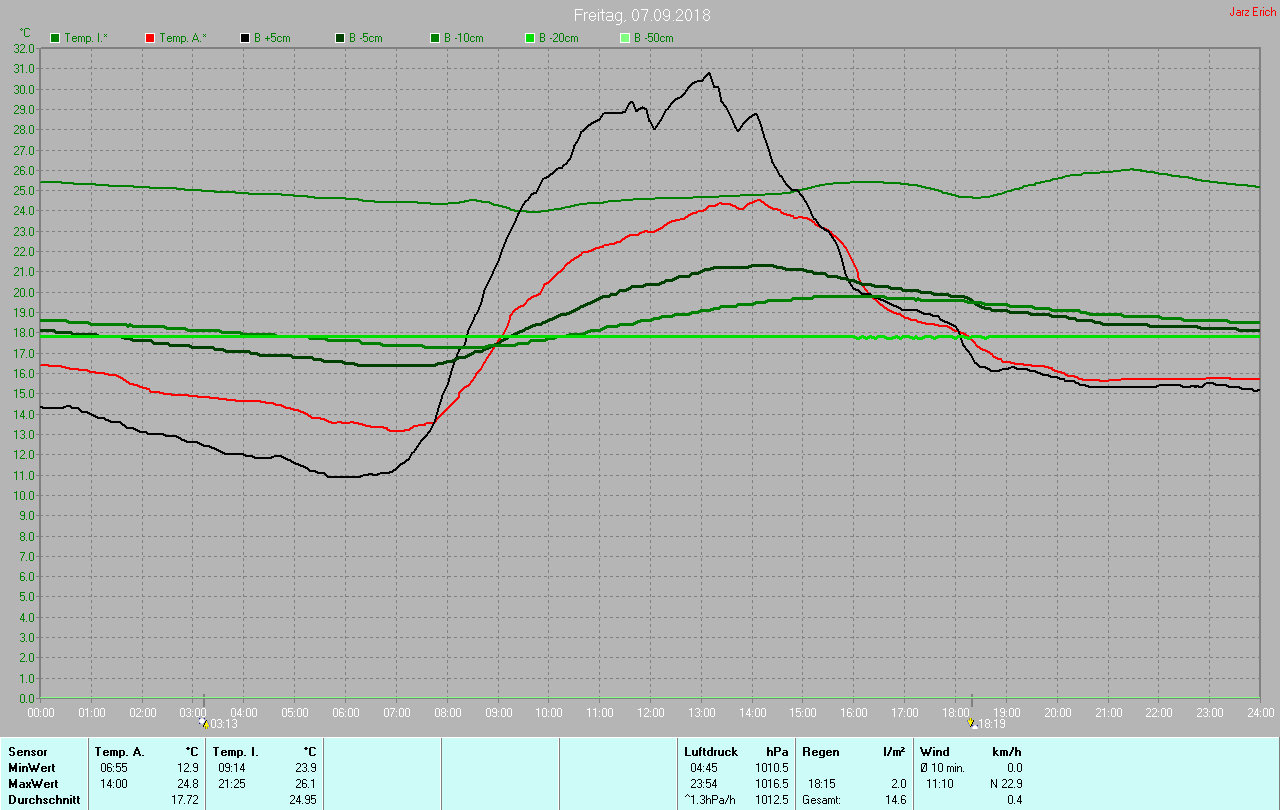Viewport: 1280px width, 810px height.
Task: Click the red Temp. A.* legend swatch
Action: [150, 38]
